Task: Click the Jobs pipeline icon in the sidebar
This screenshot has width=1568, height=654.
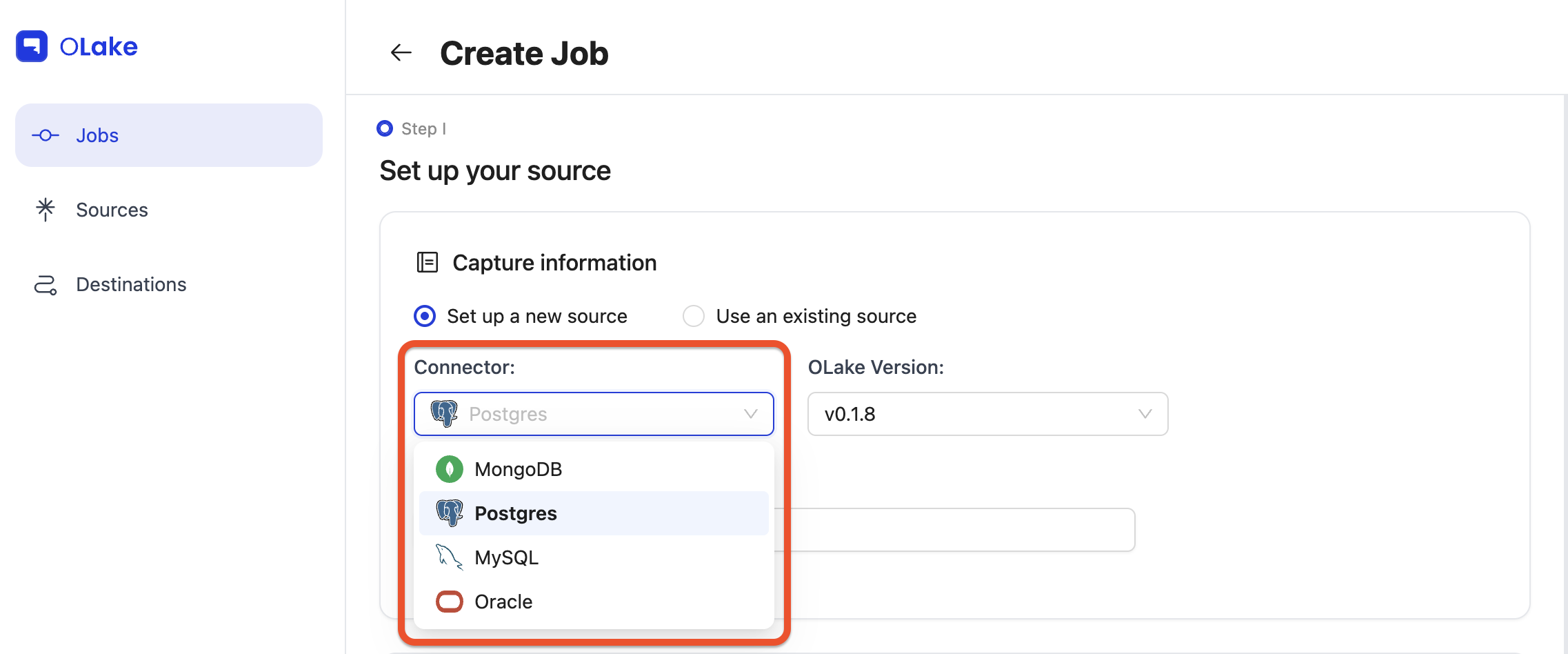Action: (x=46, y=135)
